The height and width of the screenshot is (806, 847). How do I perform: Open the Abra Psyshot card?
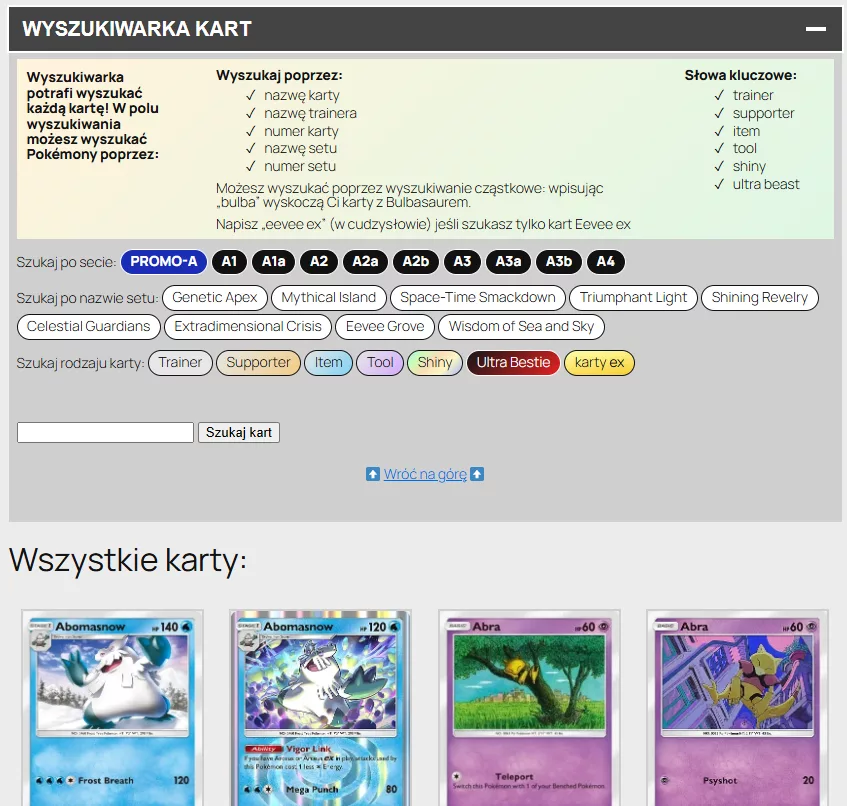(x=737, y=708)
